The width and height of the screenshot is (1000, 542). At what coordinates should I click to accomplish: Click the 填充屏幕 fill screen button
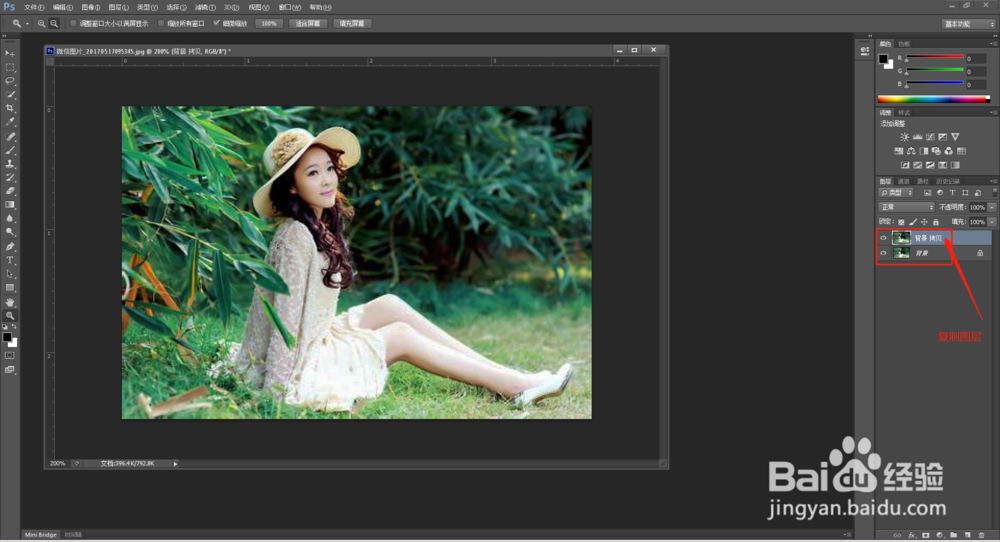point(352,24)
